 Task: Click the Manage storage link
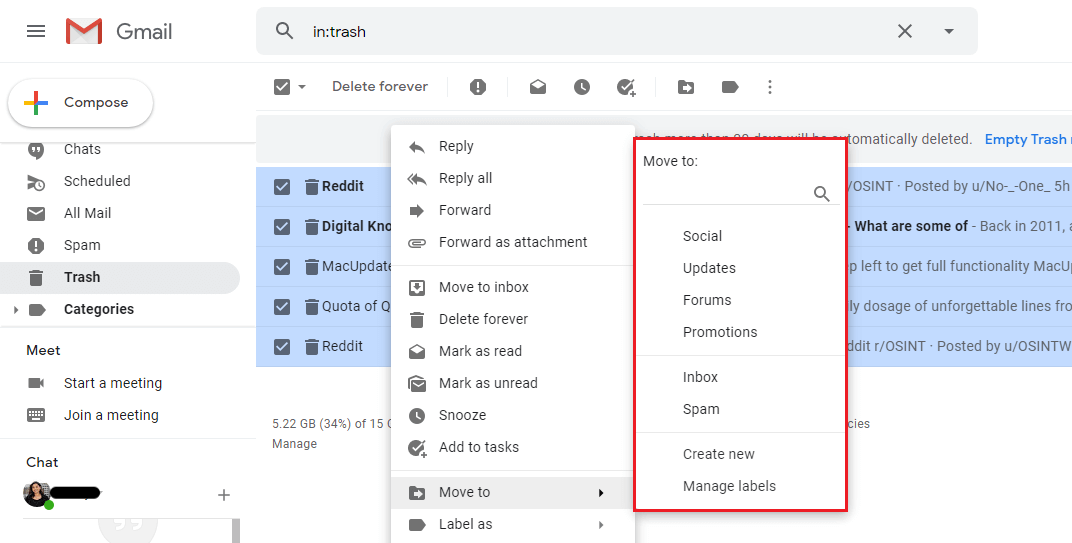coord(295,444)
